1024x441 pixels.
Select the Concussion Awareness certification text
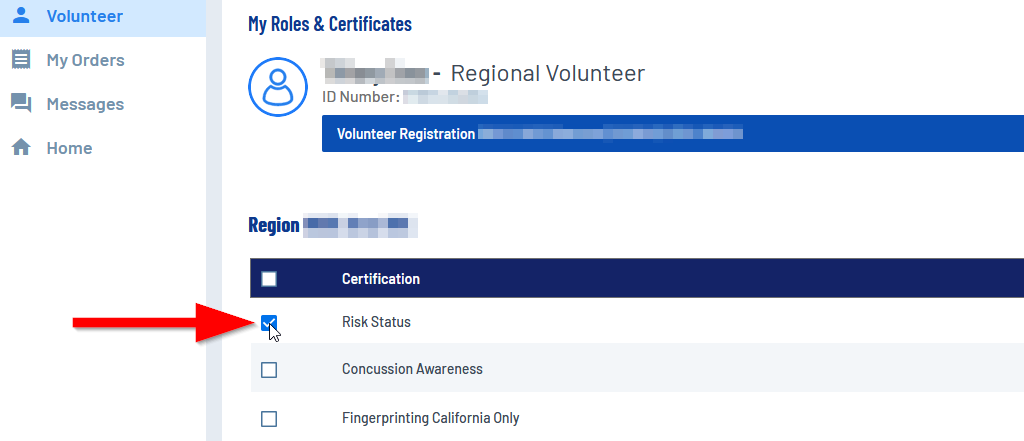coord(412,369)
